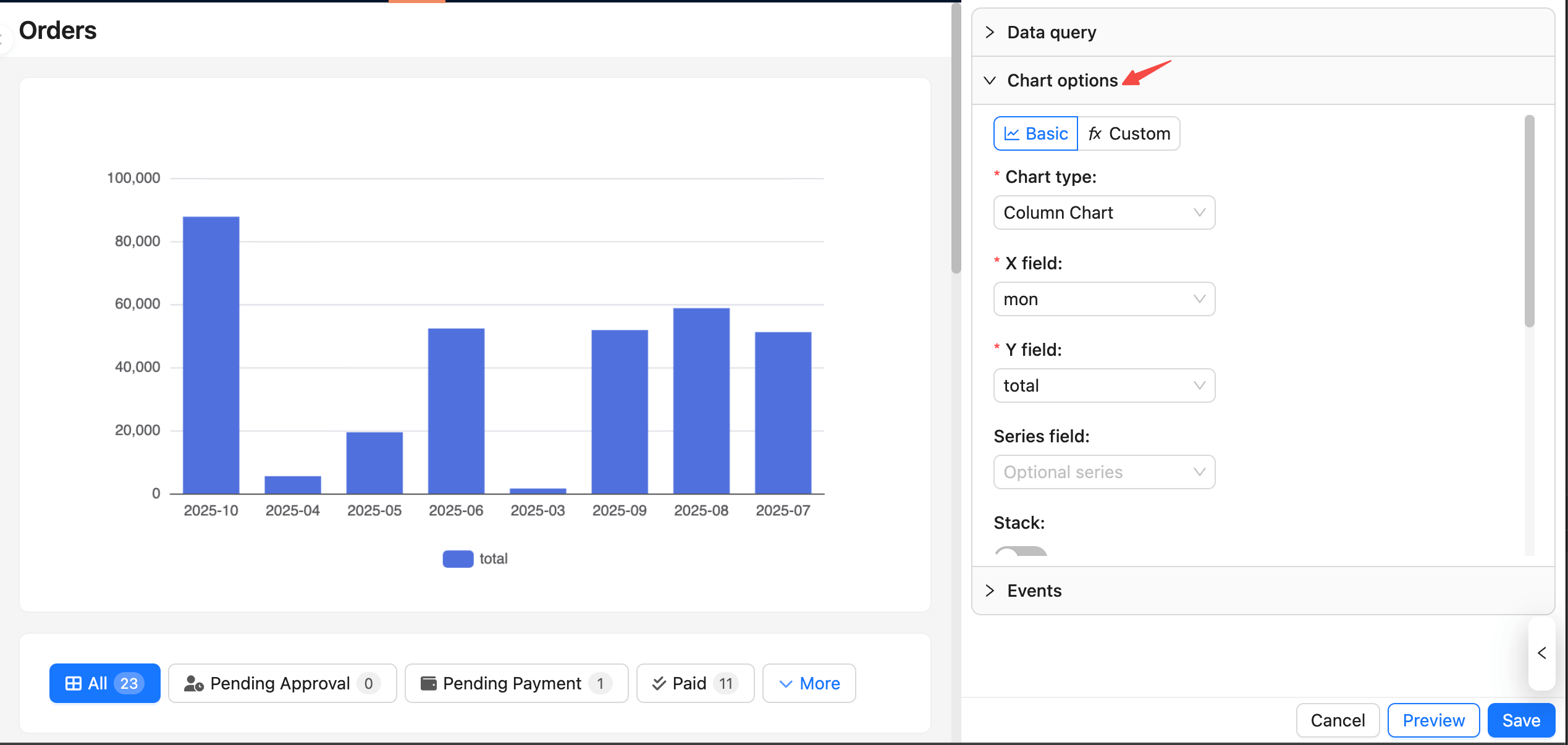Click the line chart icon on Basic
Screen dimensions: 1568x745
tap(1011, 134)
